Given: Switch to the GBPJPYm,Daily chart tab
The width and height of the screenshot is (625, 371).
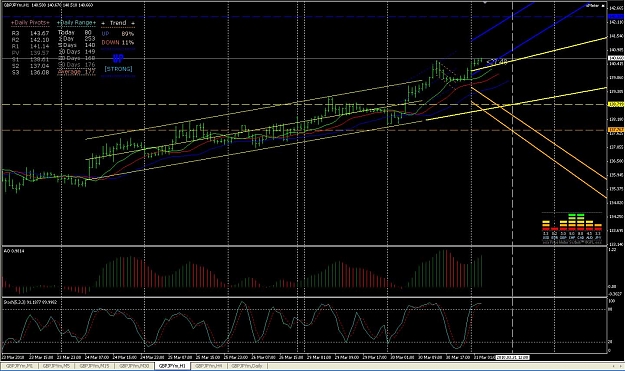Looking at the screenshot, I should tap(247, 366).
